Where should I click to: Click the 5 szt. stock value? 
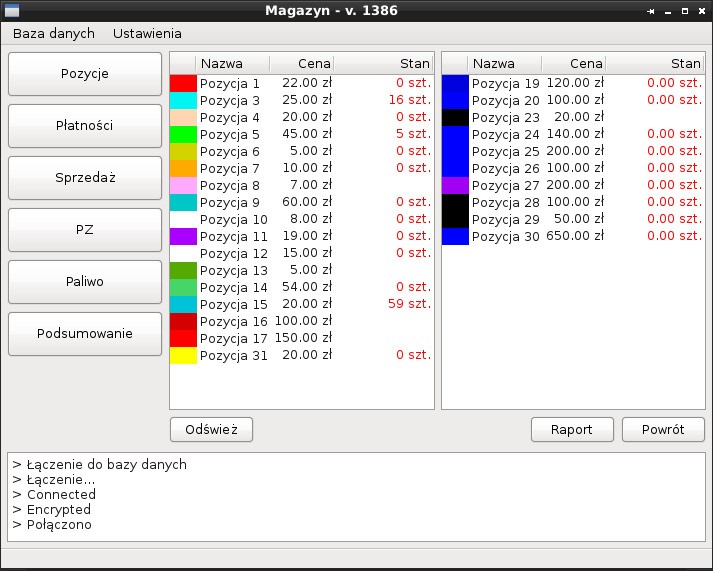point(413,134)
